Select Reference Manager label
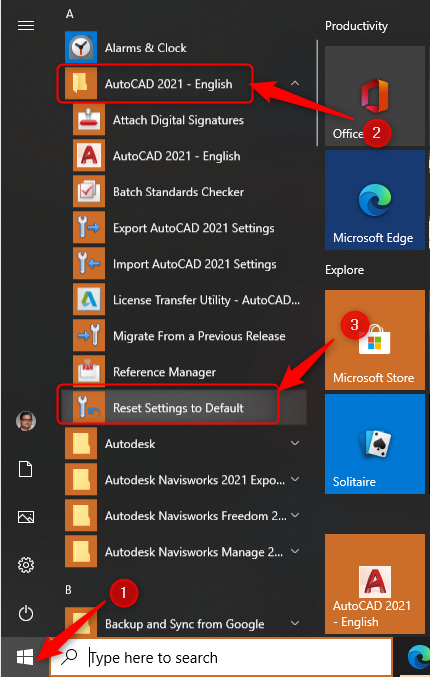Viewport: 430px width, 677px height. coord(164,372)
